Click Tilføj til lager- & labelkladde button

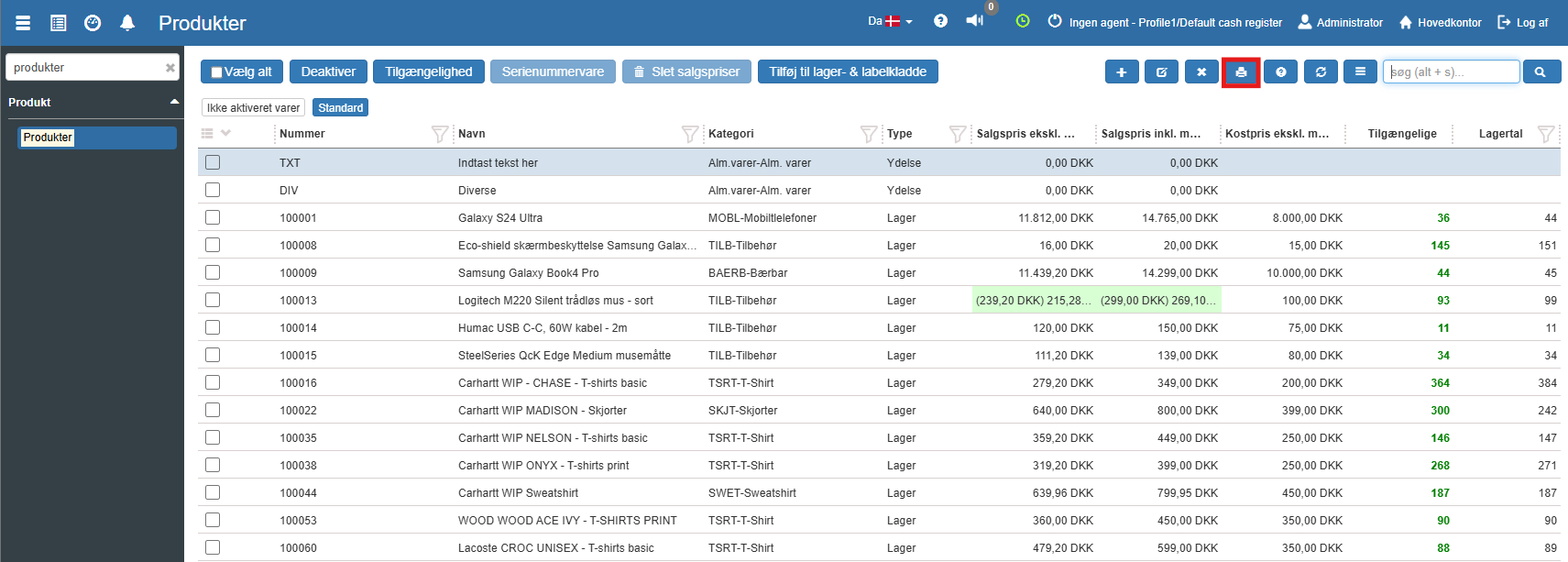(847, 72)
